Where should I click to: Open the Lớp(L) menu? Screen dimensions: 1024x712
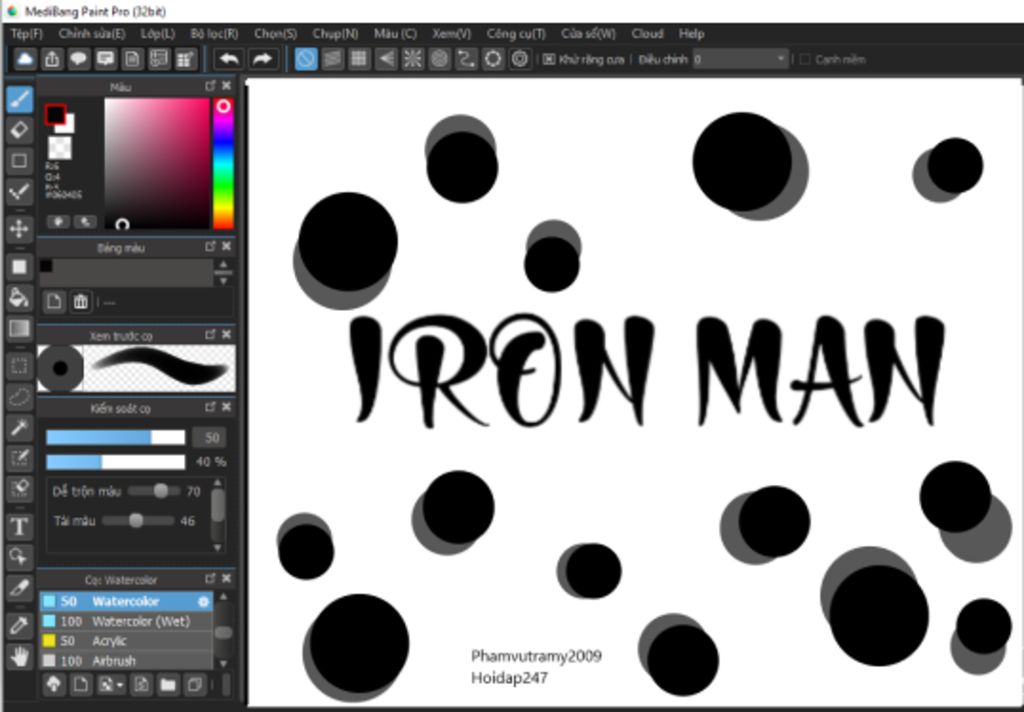pyautogui.click(x=158, y=33)
